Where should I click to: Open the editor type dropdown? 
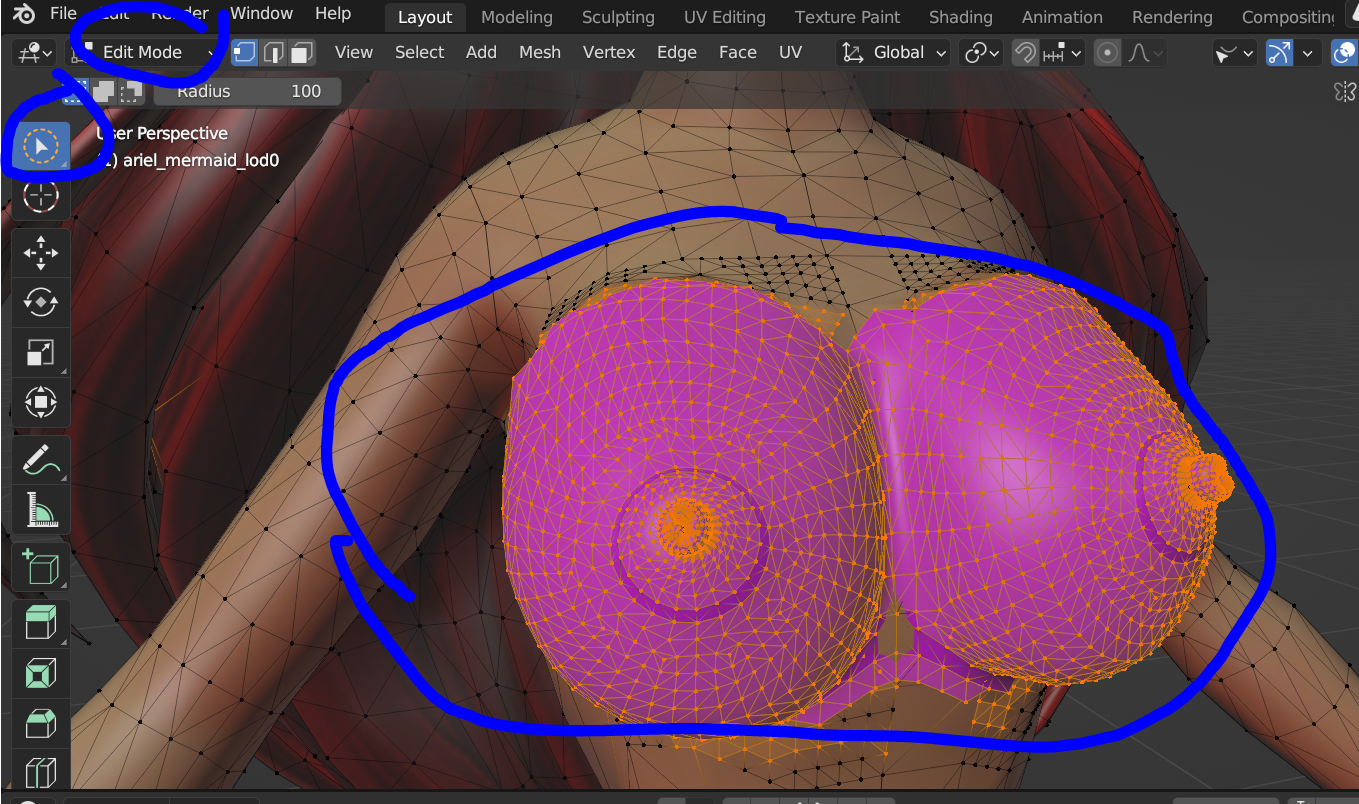[35, 53]
